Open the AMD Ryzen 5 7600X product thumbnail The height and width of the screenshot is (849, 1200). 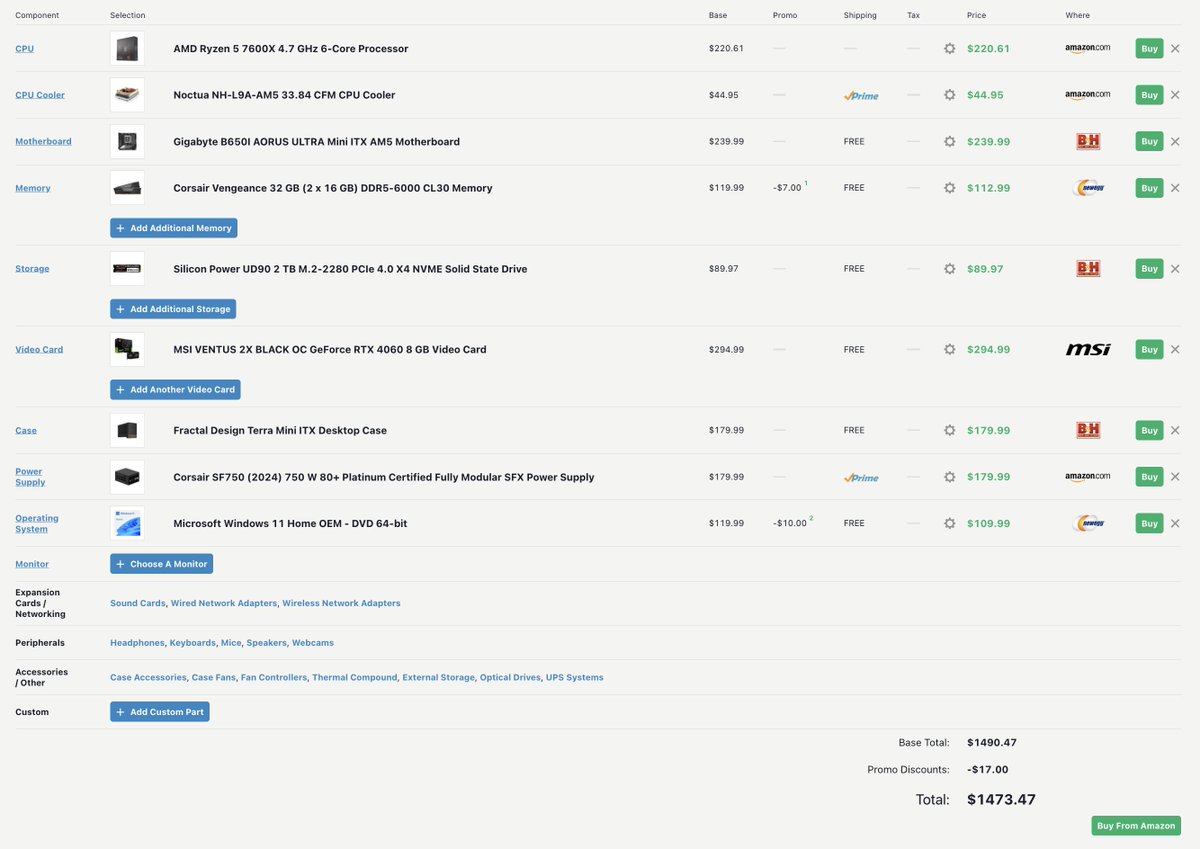point(127,48)
